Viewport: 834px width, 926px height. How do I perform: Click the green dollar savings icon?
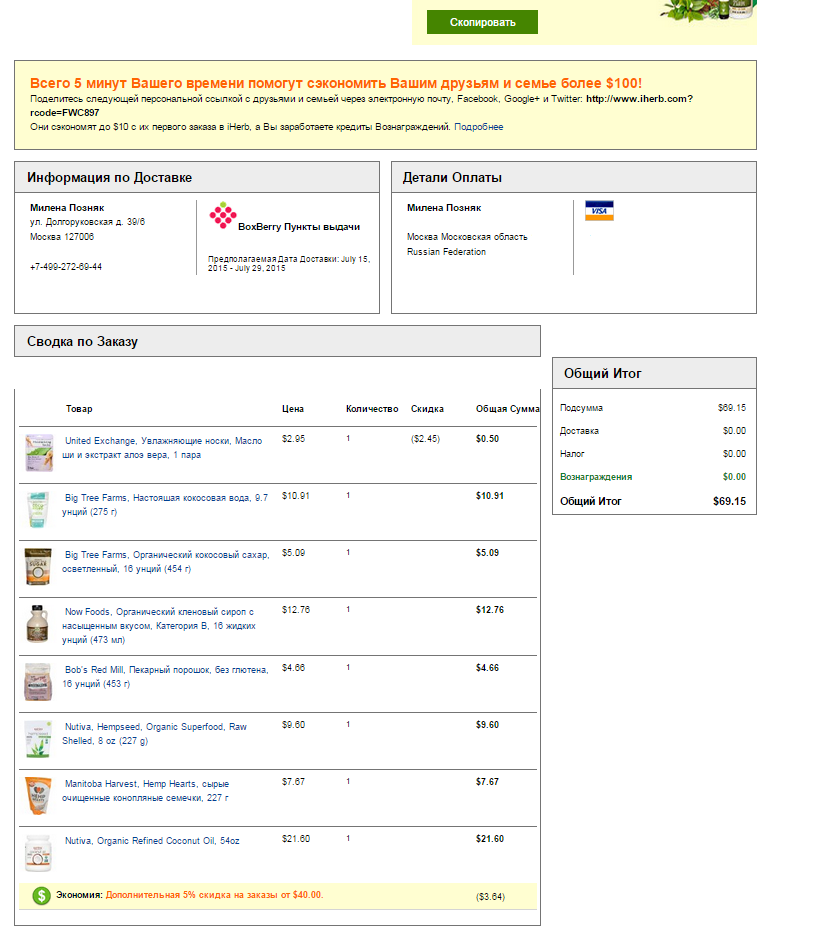click(x=41, y=895)
